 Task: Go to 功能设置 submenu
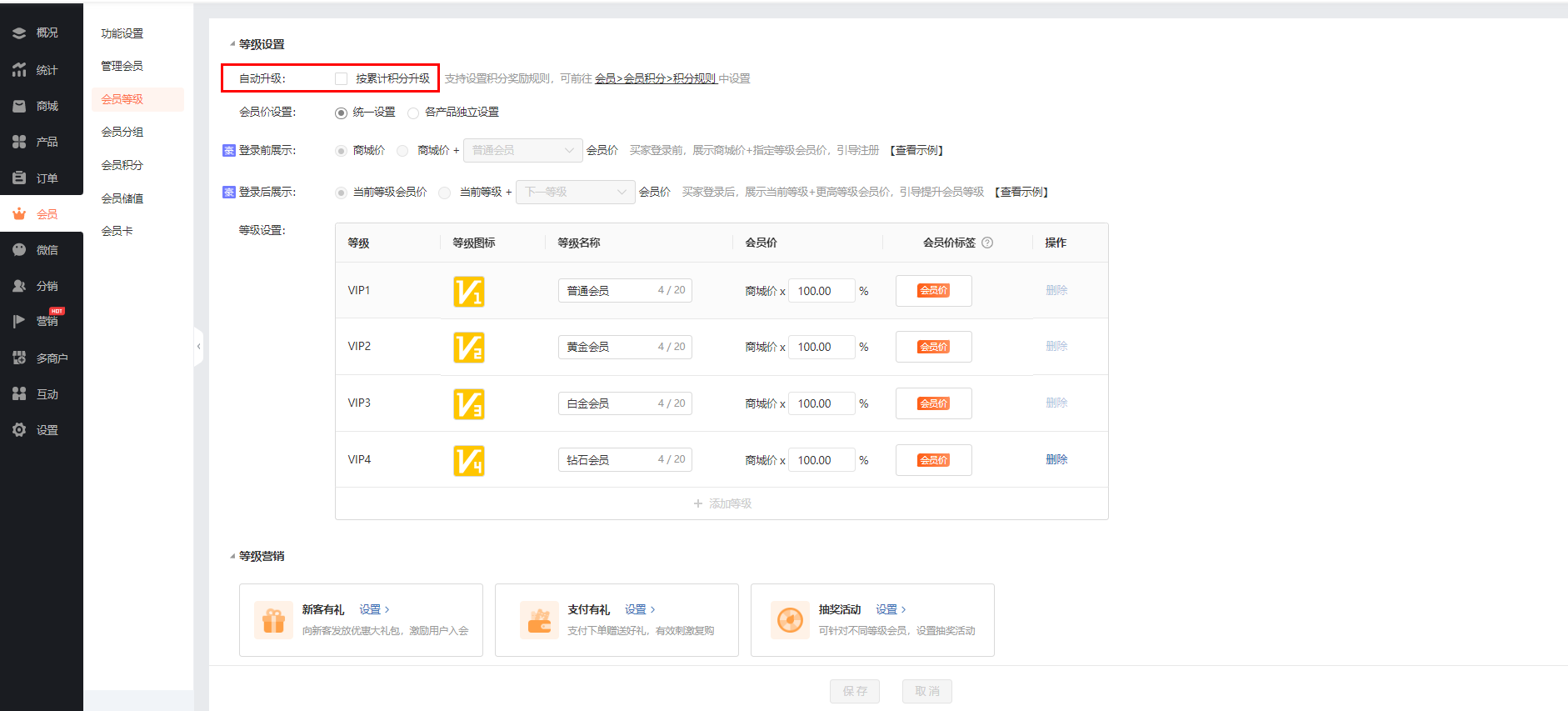[122, 33]
